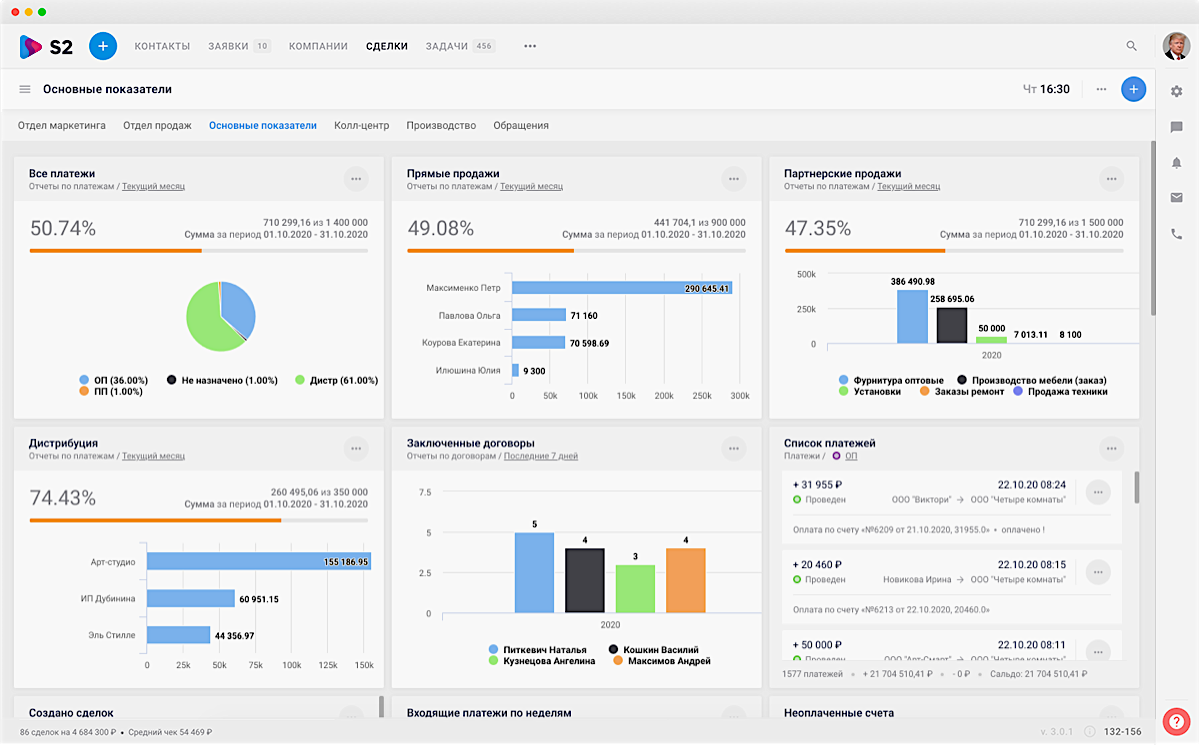The width and height of the screenshot is (1199, 745).
Task: Open options menu for Список платежей widget
Action: click(1111, 448)
